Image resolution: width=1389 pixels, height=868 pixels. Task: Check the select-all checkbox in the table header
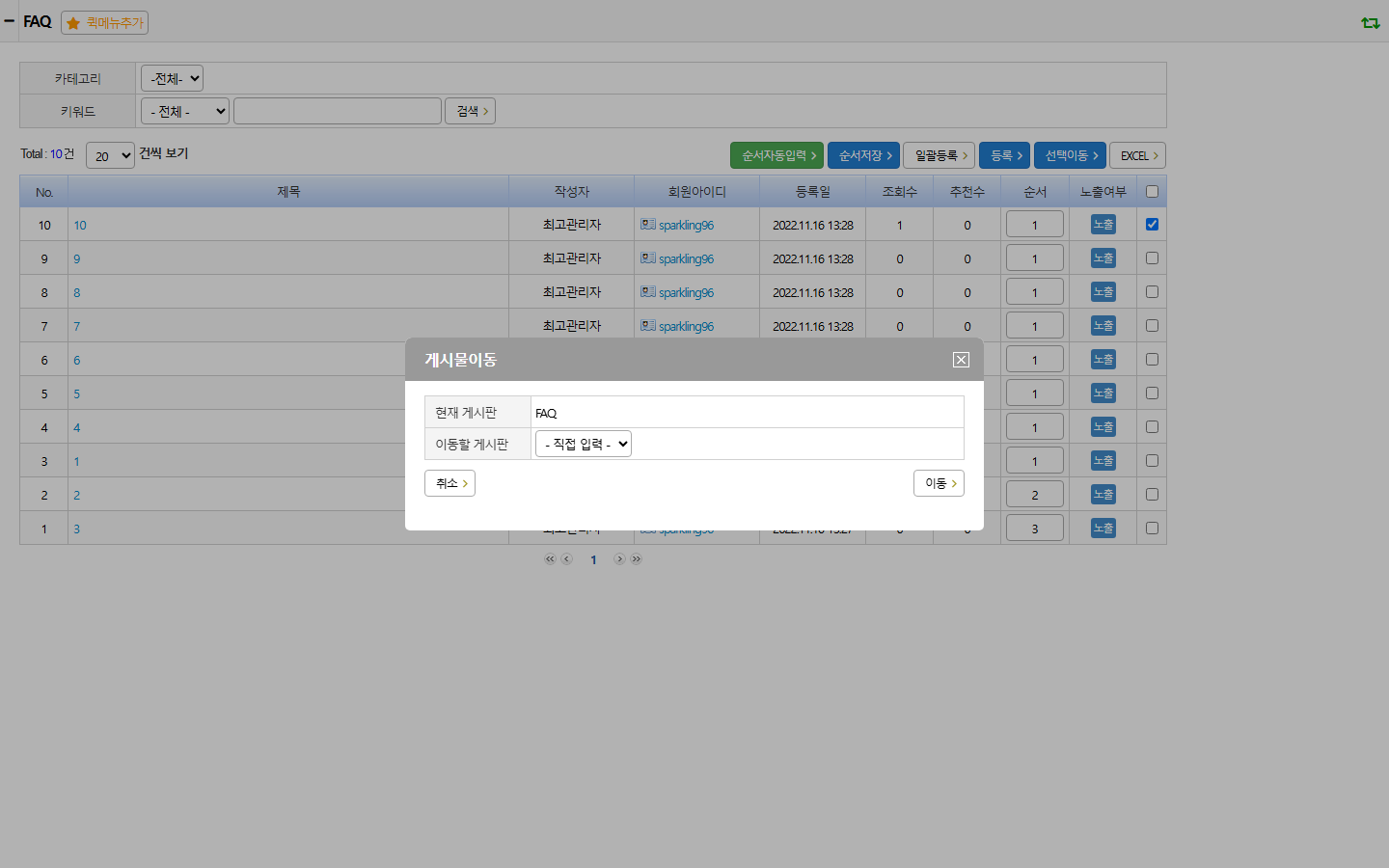pyautogui.click(x=1152, y=191)
